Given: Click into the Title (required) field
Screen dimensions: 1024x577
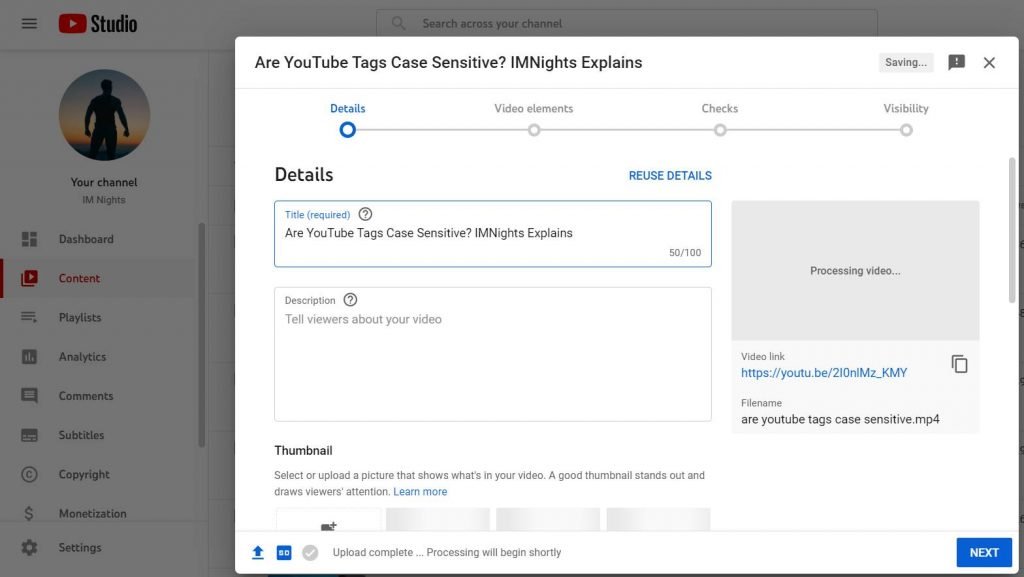Looking at the screenshot, I should click(493, 234).
